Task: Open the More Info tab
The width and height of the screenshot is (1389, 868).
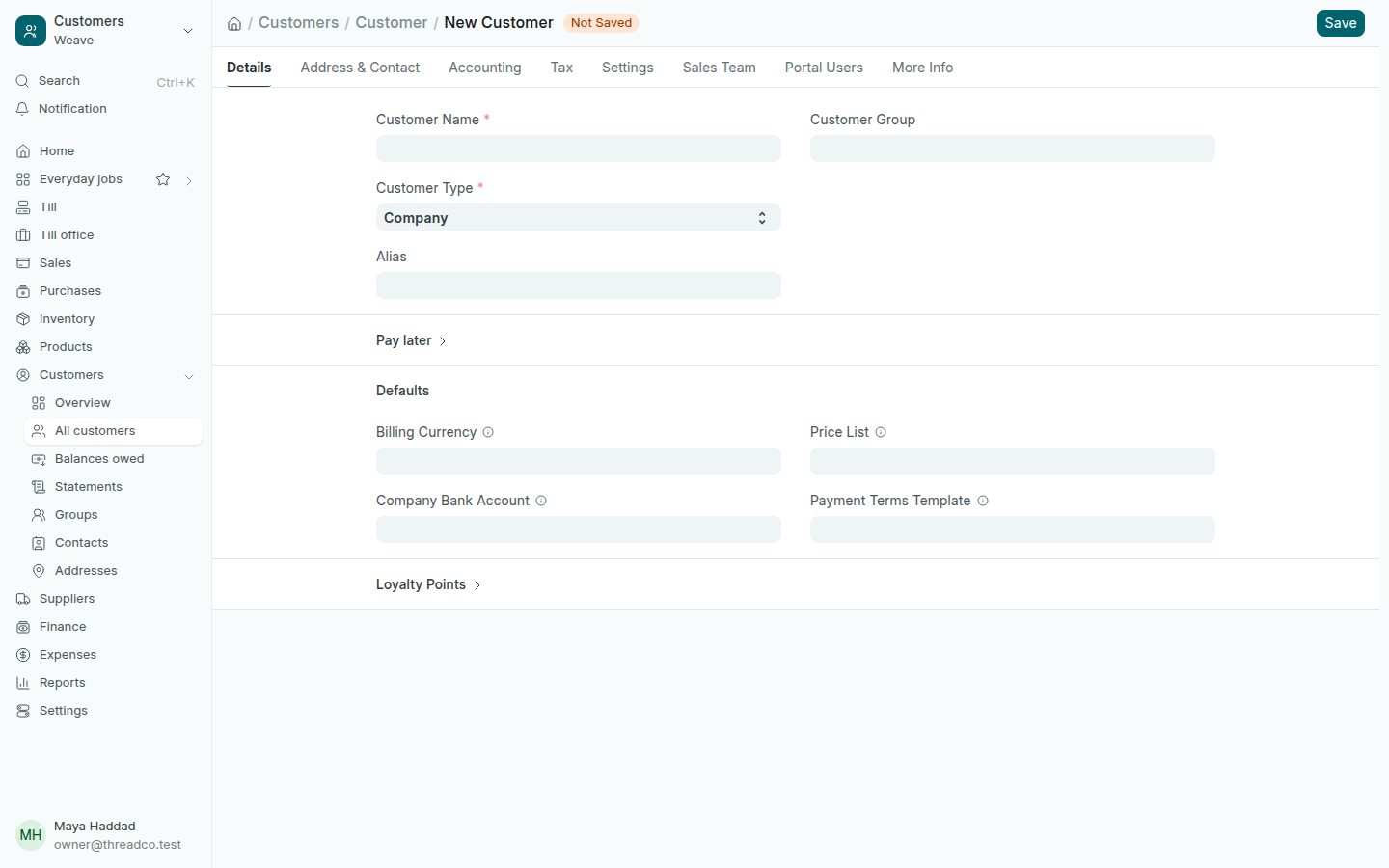Action: tap(922, 68)
